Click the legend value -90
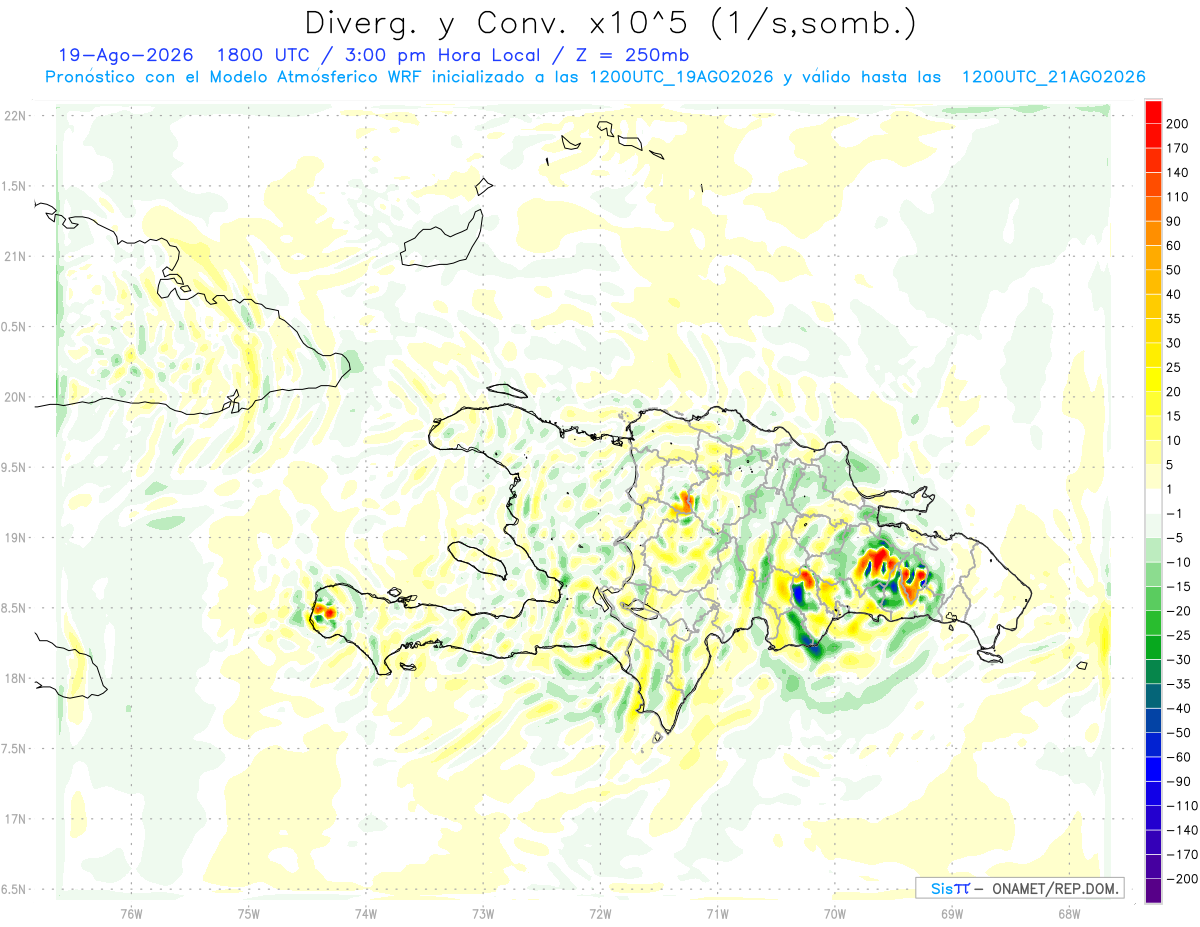The width and height of the screenshot is (1200, 927). [x=1177, y=782]
